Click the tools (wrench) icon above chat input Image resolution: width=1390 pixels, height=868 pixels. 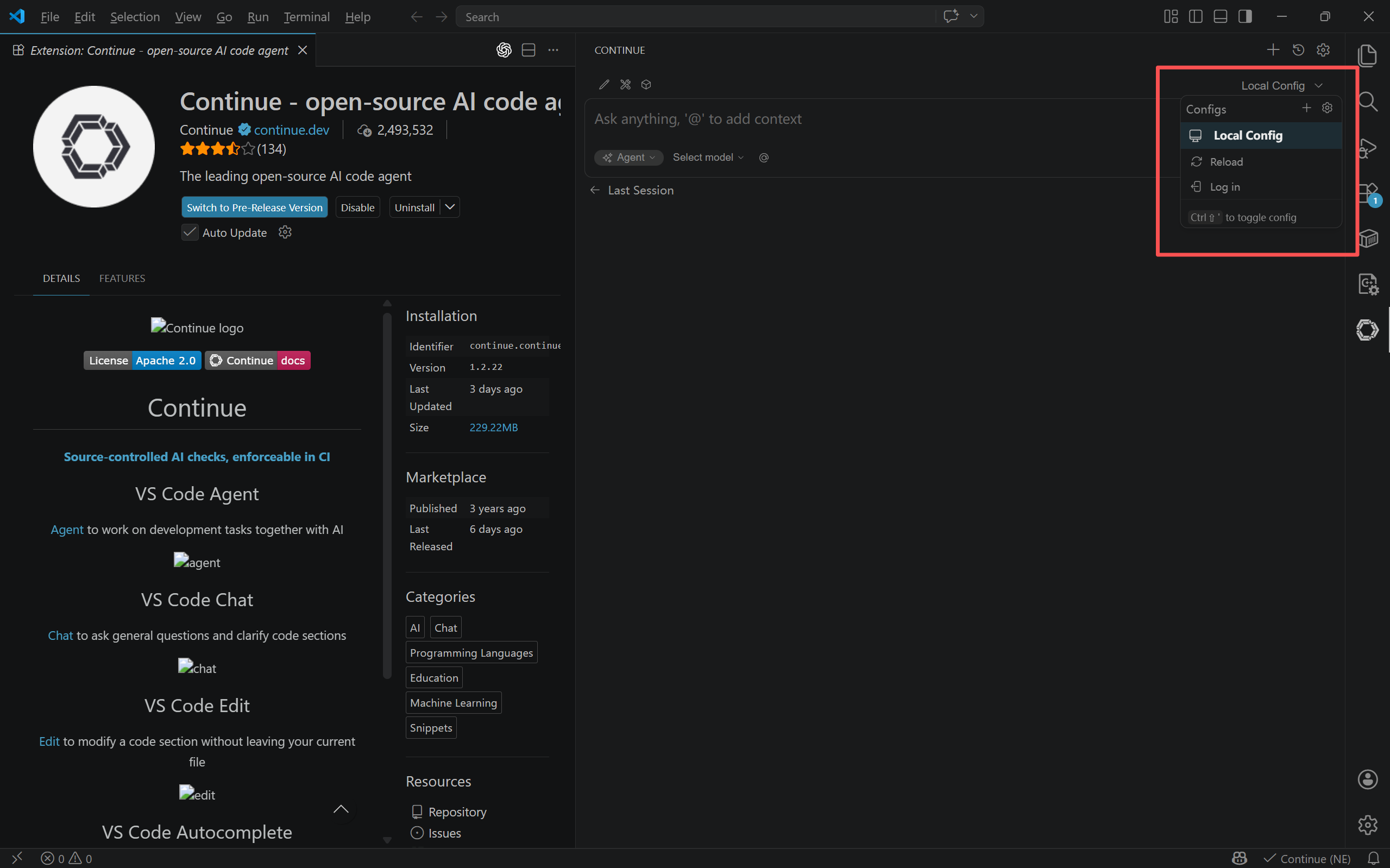(x=625, y=84)
